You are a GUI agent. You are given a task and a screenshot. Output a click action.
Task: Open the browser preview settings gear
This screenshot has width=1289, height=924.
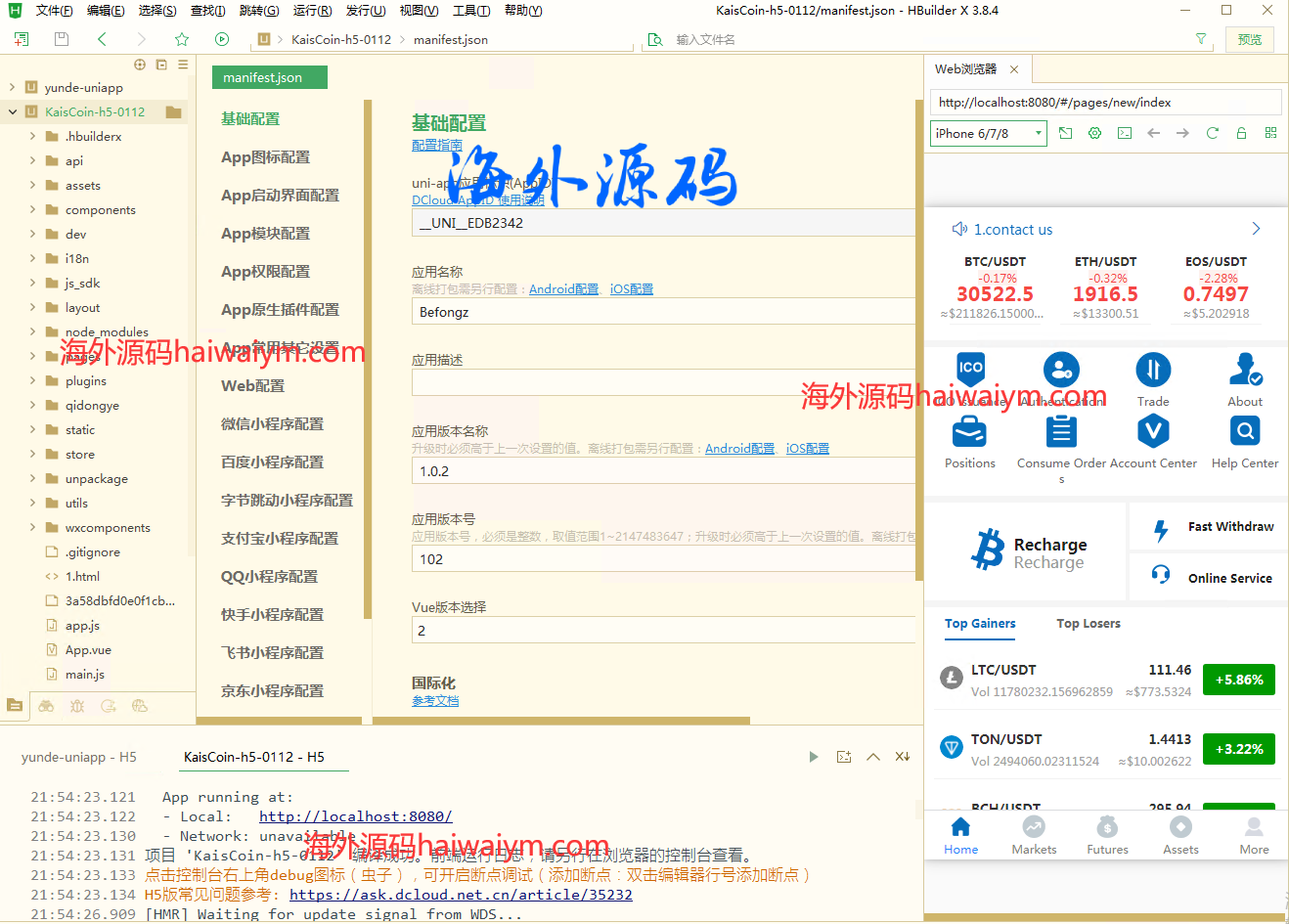[x=1094, y=133]
